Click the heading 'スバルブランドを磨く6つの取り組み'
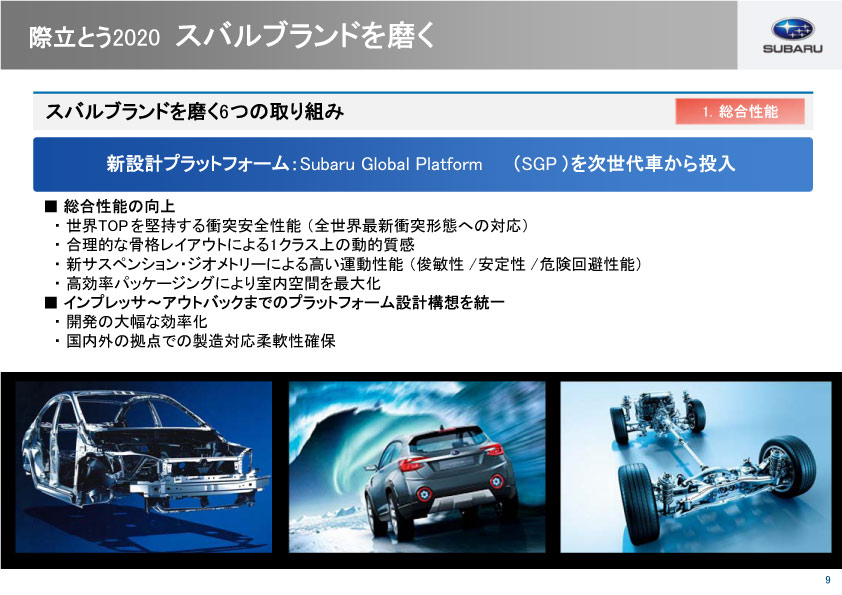The width and height of the screenshot is (842, 595). pos(194,112)
